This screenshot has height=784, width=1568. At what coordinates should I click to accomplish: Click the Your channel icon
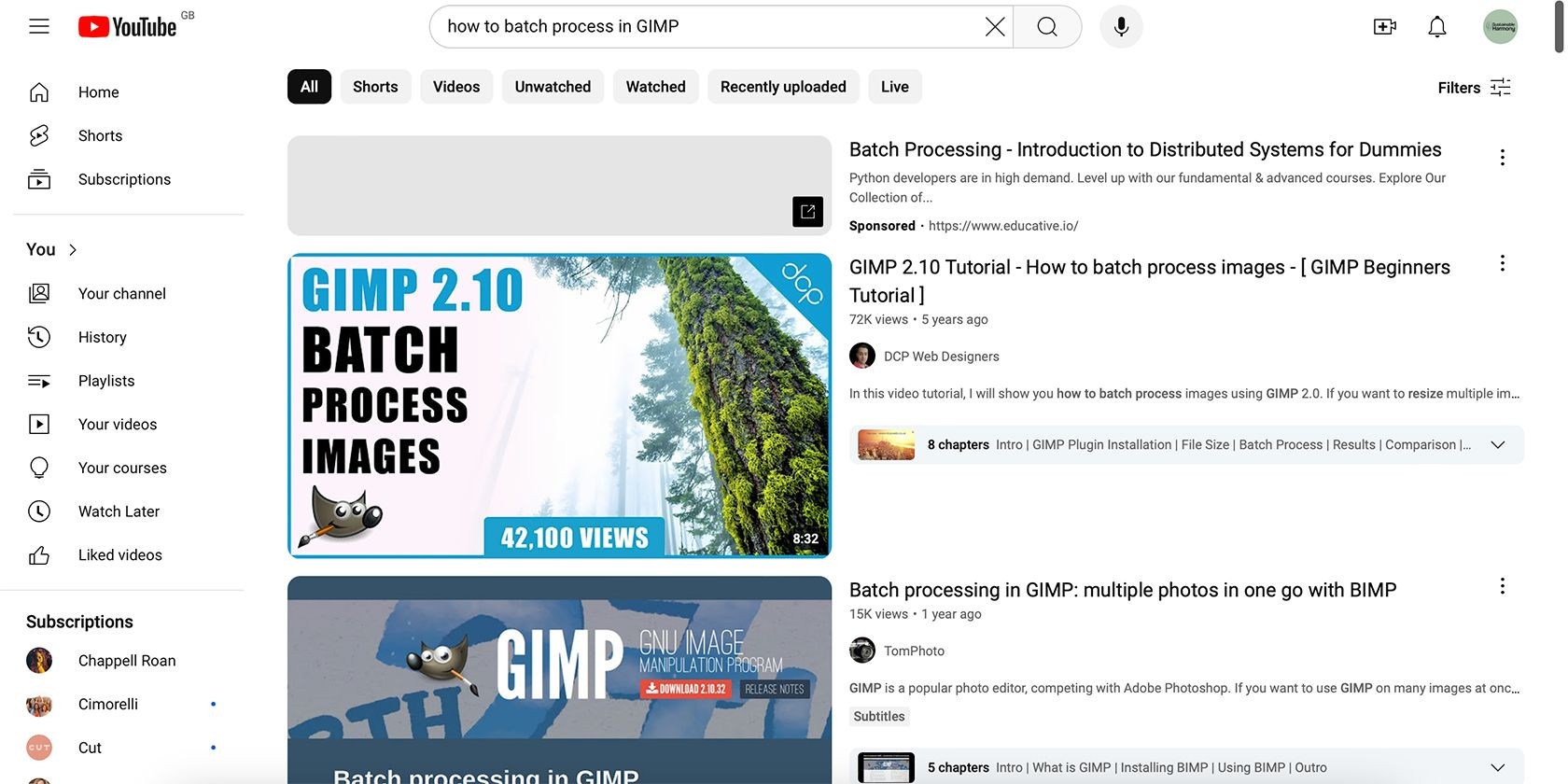39,293
